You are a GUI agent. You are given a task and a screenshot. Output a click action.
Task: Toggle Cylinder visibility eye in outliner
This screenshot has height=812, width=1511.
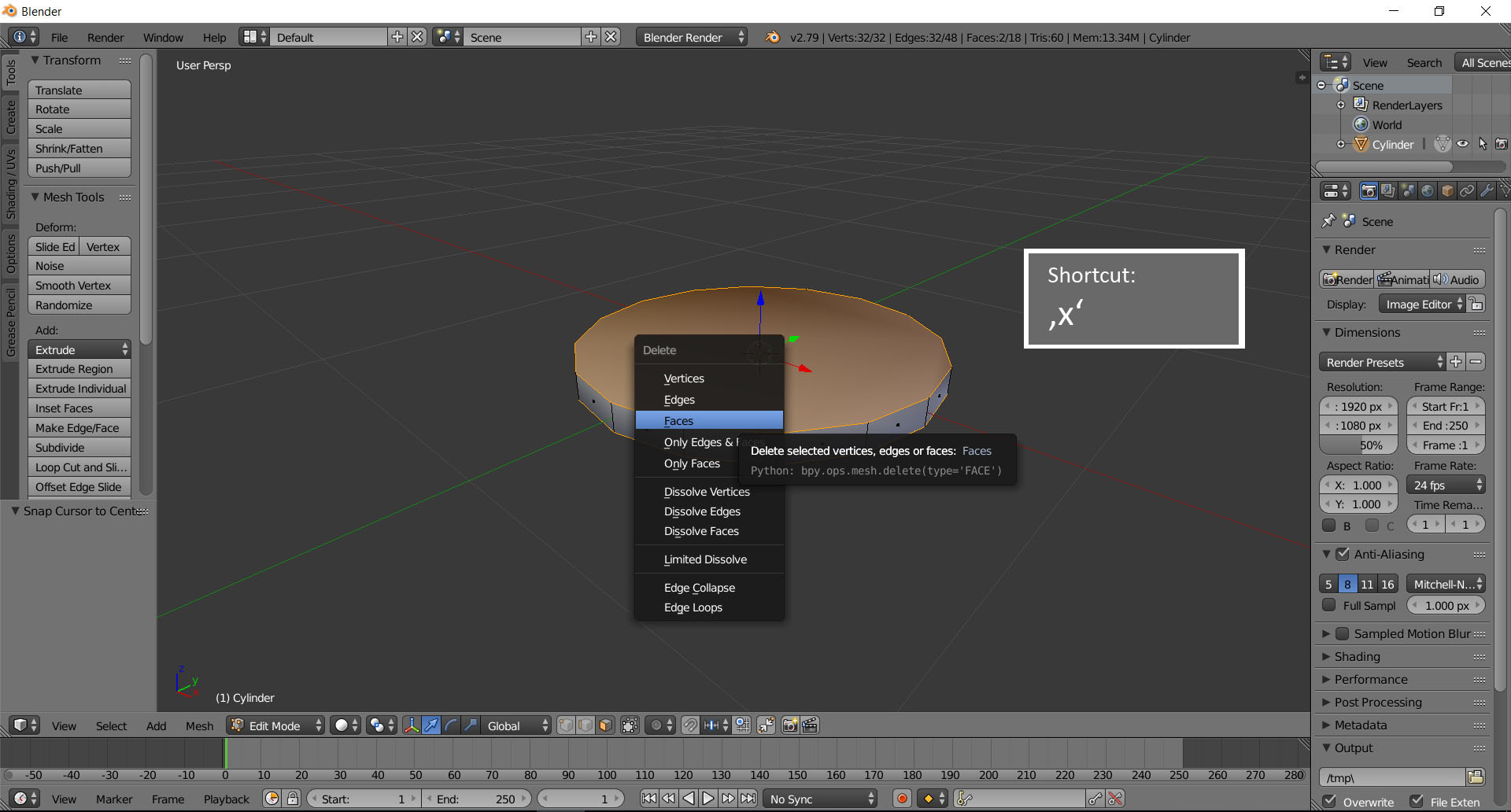point(1462,144)
